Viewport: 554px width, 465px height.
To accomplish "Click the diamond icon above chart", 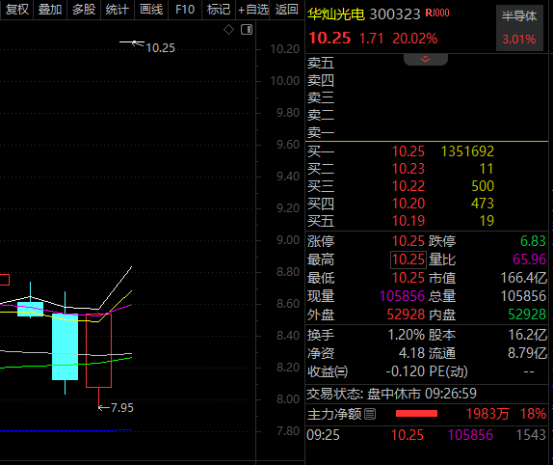I will pyautogui.click(x=229, y=30).
